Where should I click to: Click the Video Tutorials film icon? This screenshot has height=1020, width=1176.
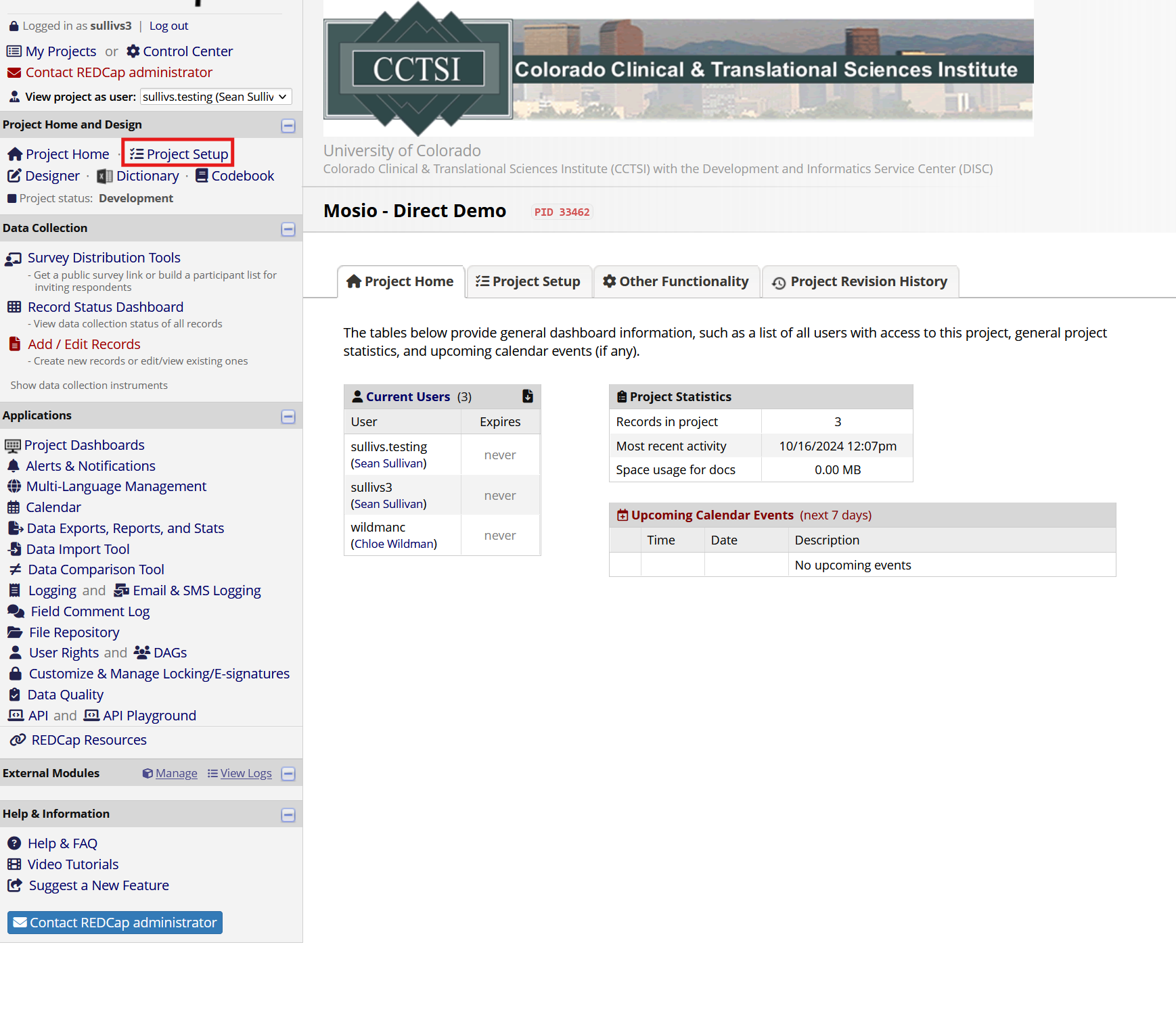point(14,864)
